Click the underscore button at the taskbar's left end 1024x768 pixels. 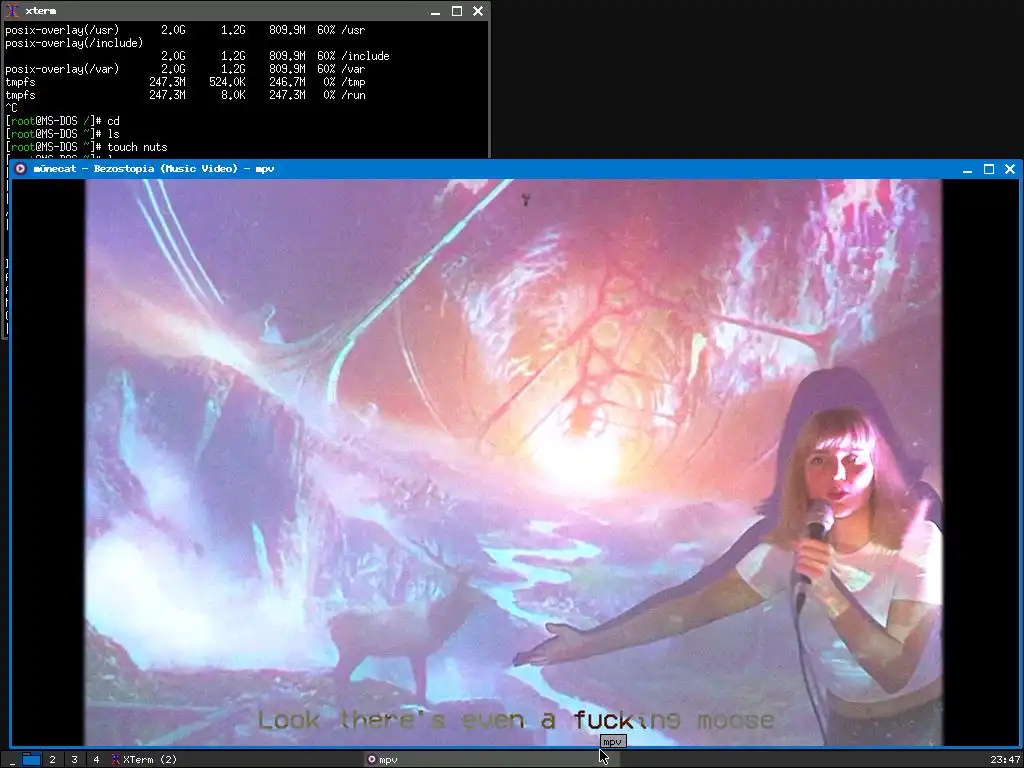point(12,760)
